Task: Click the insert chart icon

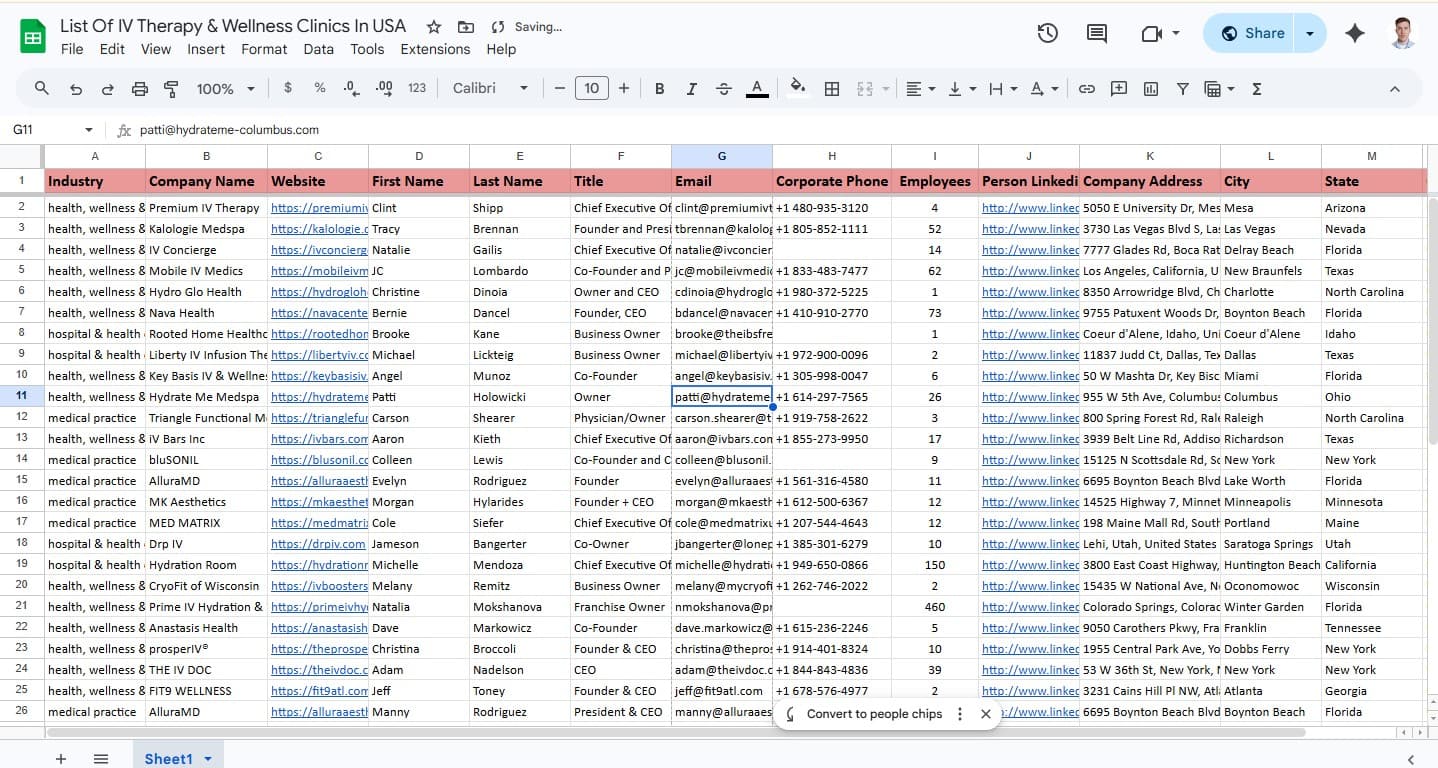Action: point(1151,89)
